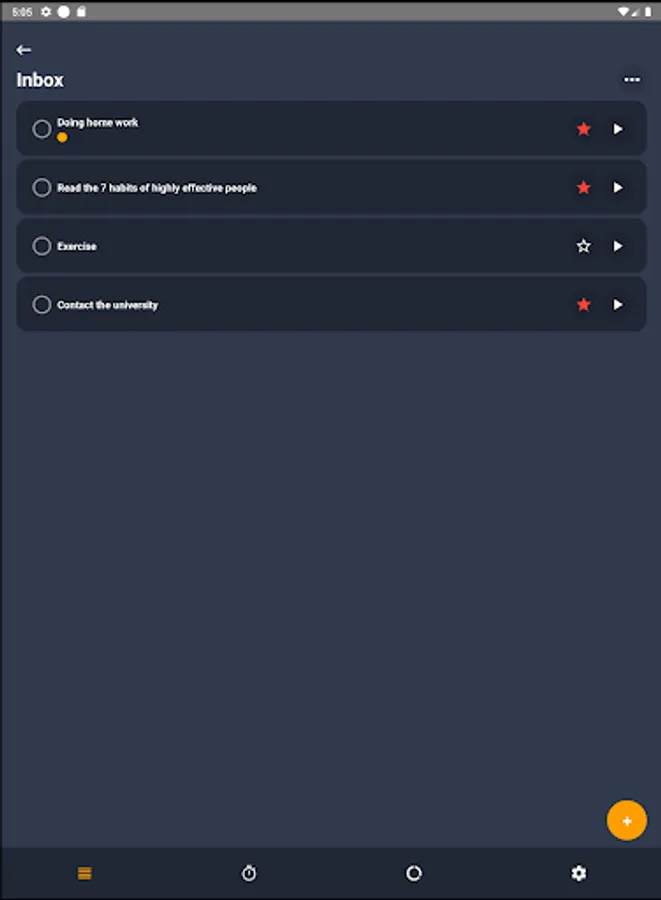Tick the 'Contact the university' circle
Viewport: 661px width, 900px height.
click(42, 305)
